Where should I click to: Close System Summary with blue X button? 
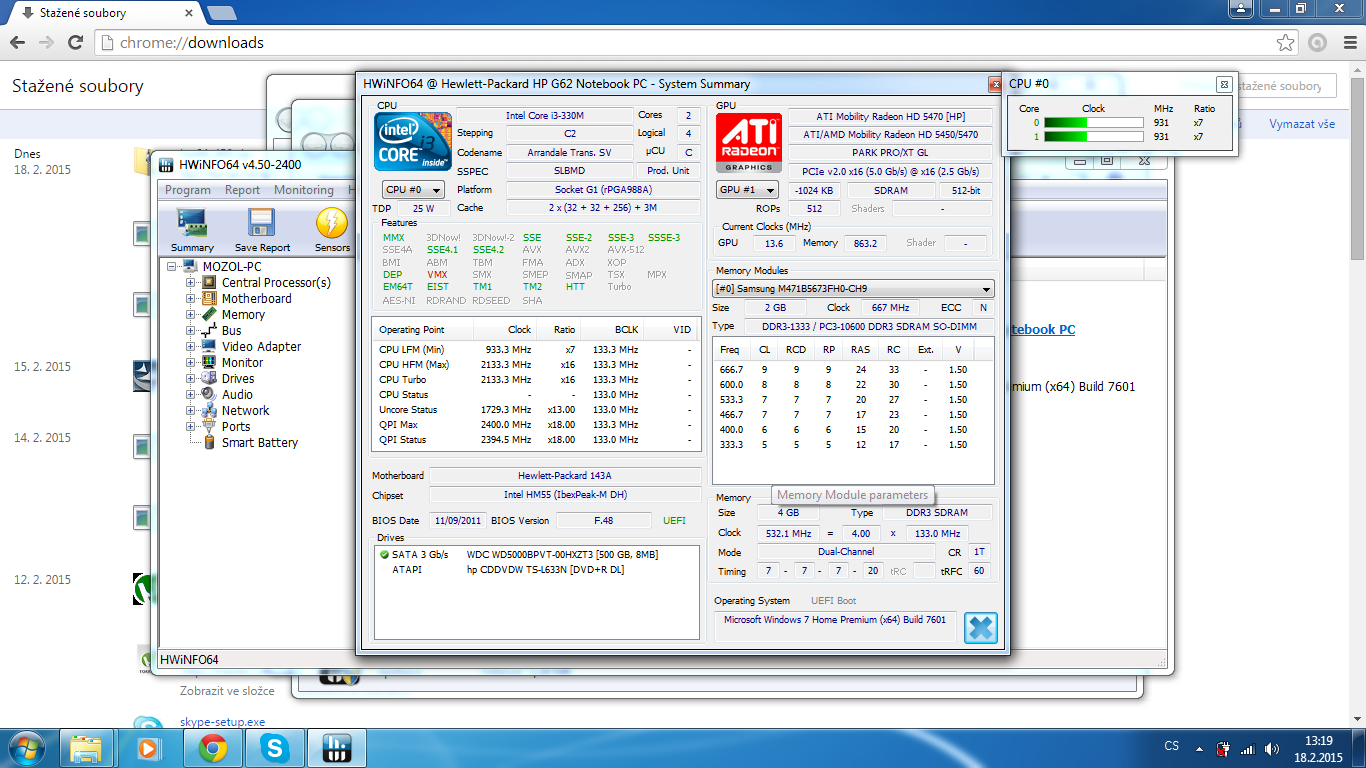pyautogui.click(x=981, y=627)
